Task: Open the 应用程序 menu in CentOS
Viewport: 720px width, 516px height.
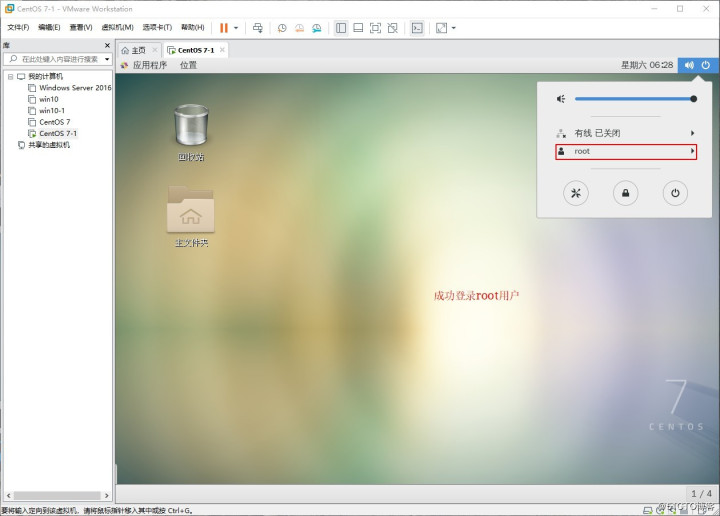Action: click(x=150, y=65)
